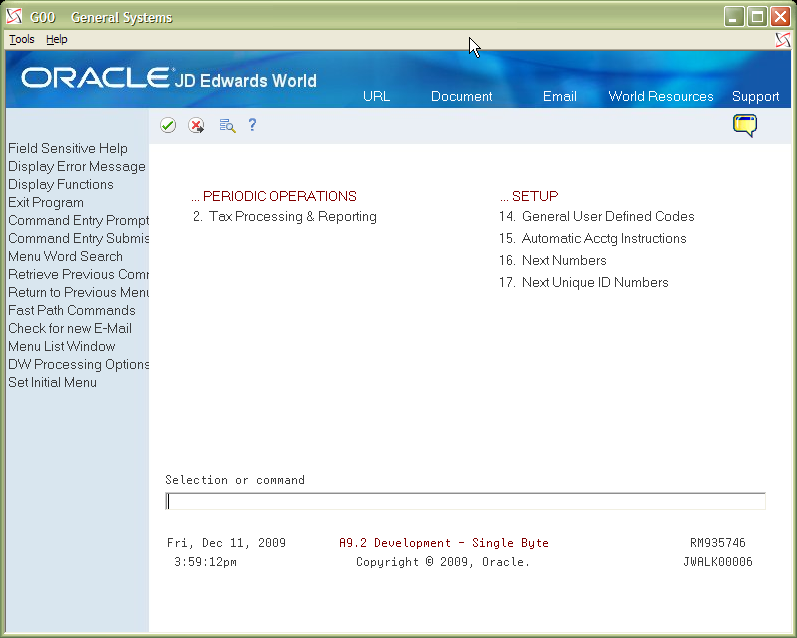Open 16. Next Numbers
Image resolution: width=797 pixels, height=638 pixels.
(553, 260)
